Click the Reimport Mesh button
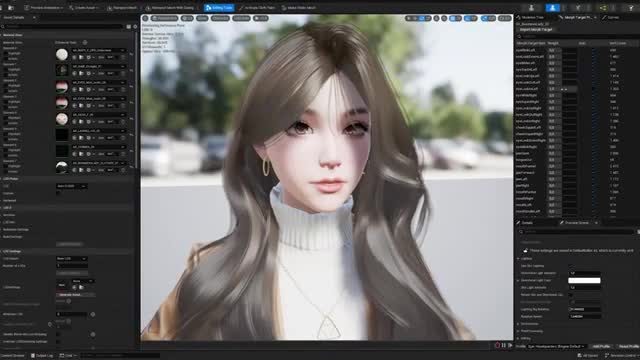Screen dimensions: 640x360 pos(122,8)
